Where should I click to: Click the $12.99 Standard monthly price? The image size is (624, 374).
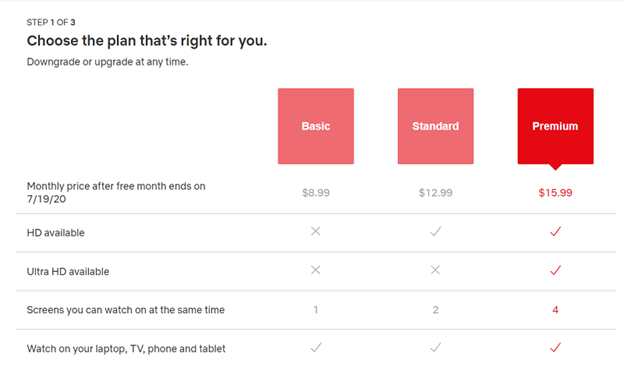pos(435,193)
